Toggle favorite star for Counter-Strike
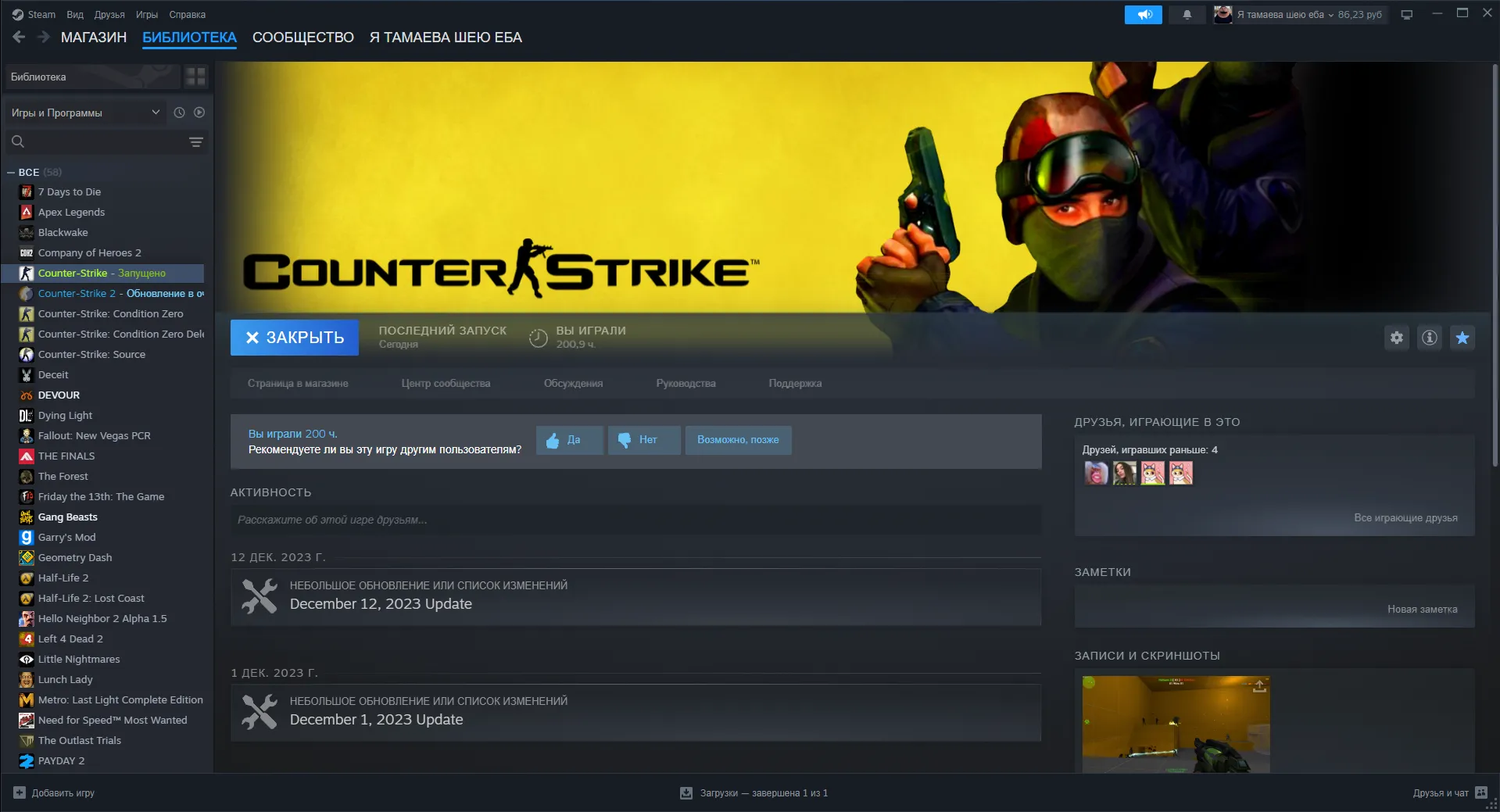Viewport: 1500px width, 812px height. (1462, 338)
